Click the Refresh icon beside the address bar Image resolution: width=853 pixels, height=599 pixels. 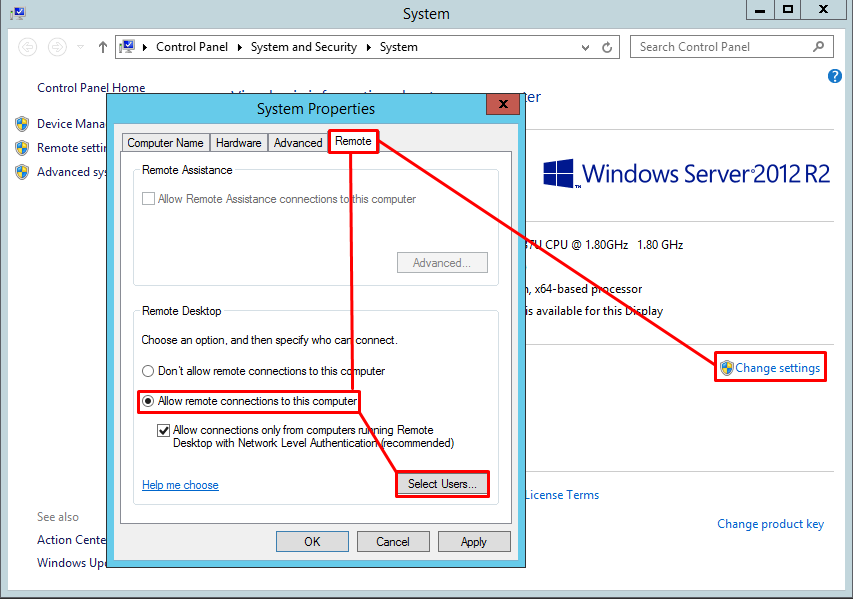[606, 46]
